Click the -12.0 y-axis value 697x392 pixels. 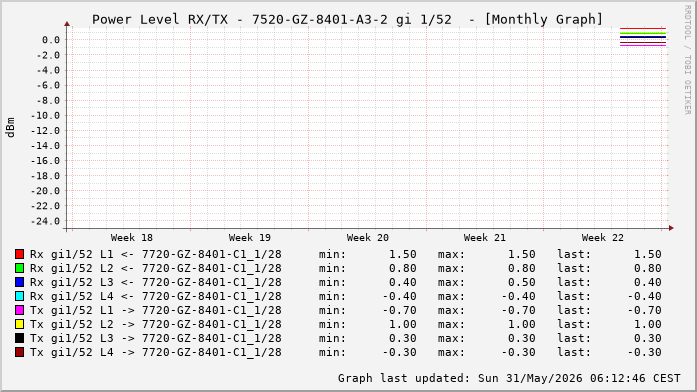pyautogui.click(x=45, y=131)
